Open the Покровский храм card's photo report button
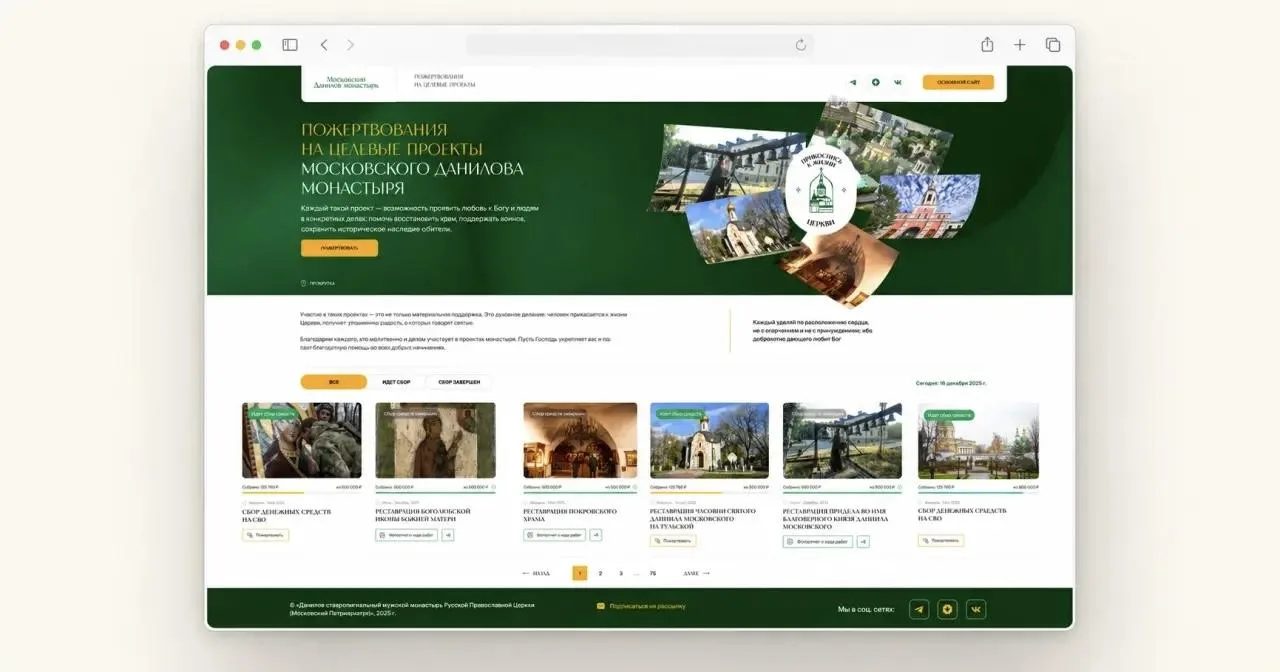Screen dimensions: 1280x672 tap(554, 535)
